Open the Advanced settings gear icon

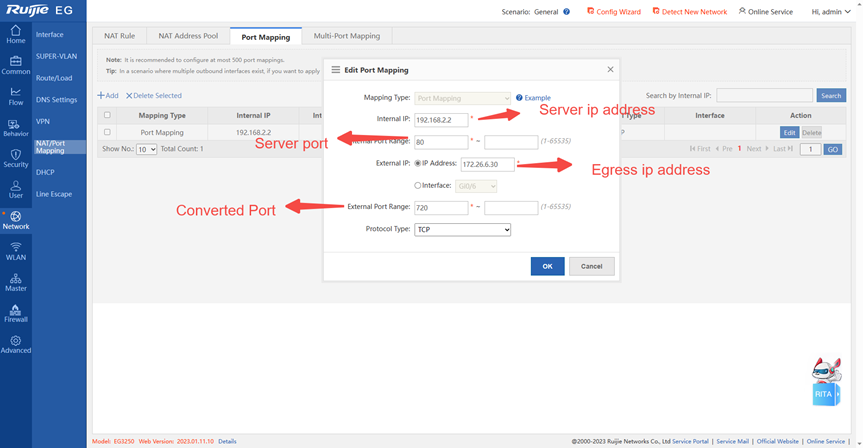[x=15, y=344]
